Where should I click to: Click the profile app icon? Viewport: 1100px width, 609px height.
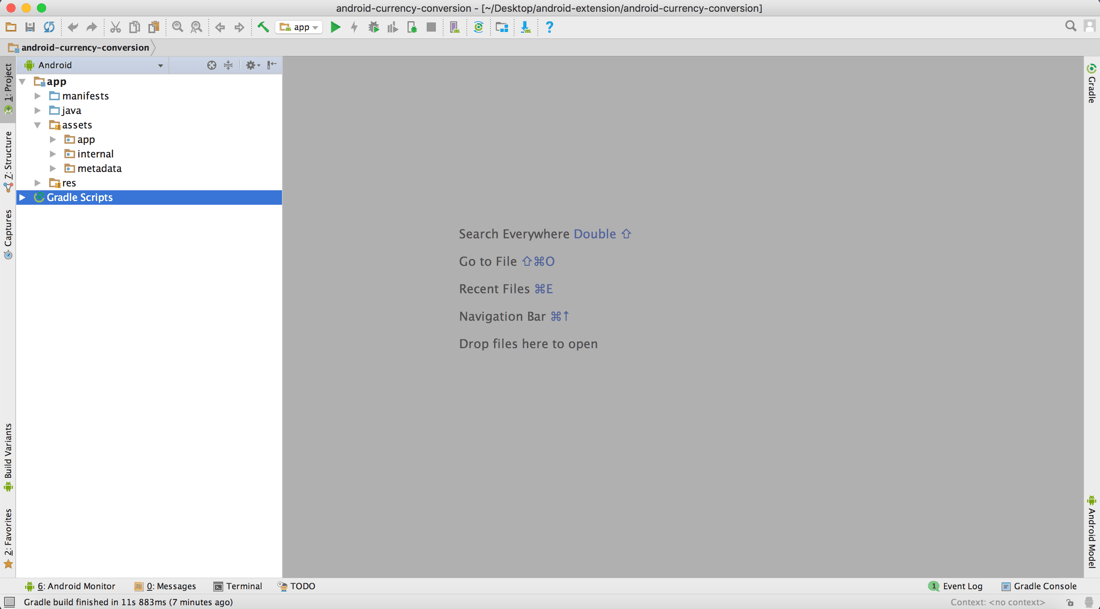(392, 27)
